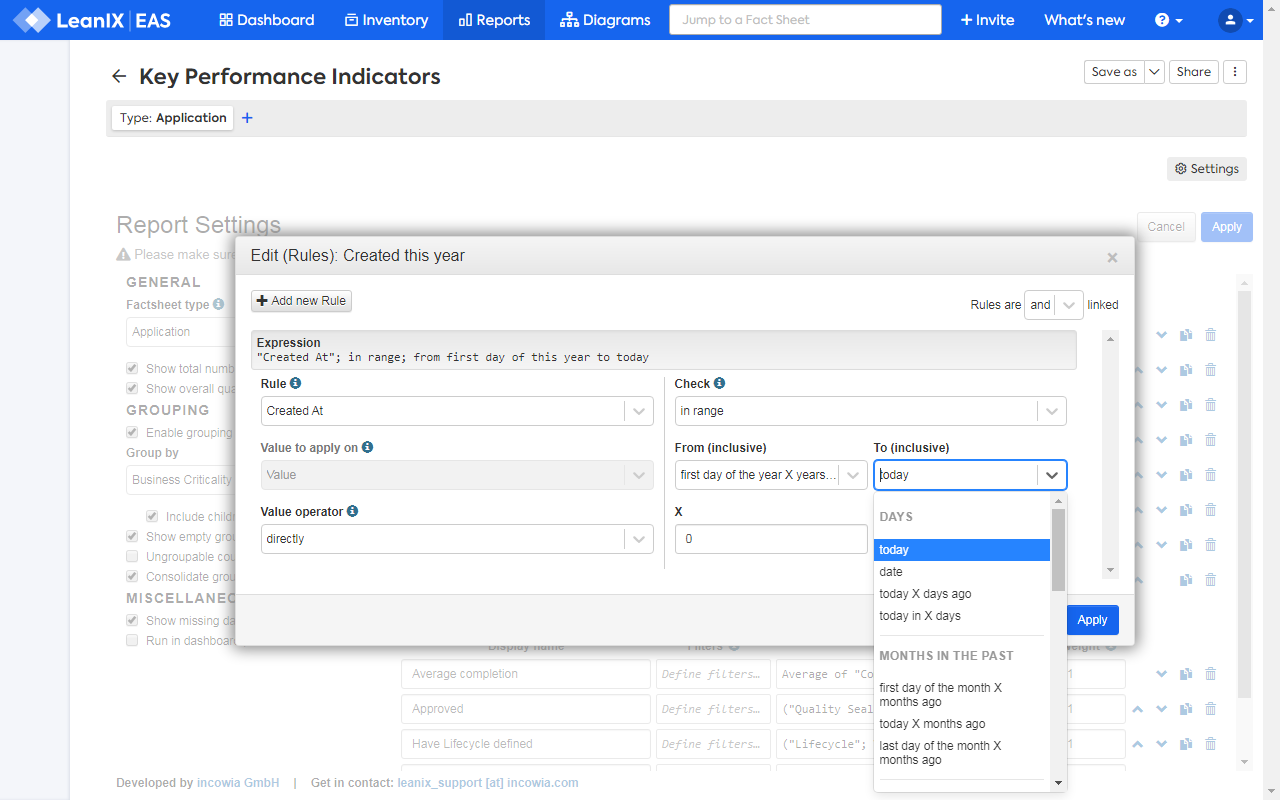Screen dimensions: 1280x800
Task: Click the Check info icon
Action: [x=719, y=383]
